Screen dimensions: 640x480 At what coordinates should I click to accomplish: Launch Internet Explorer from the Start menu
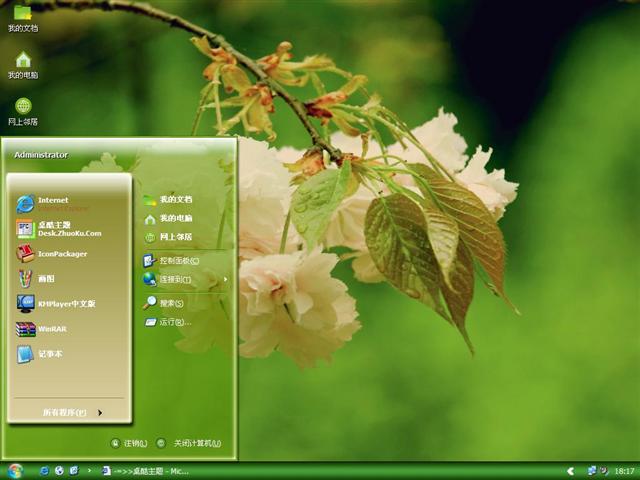[53, 204]
